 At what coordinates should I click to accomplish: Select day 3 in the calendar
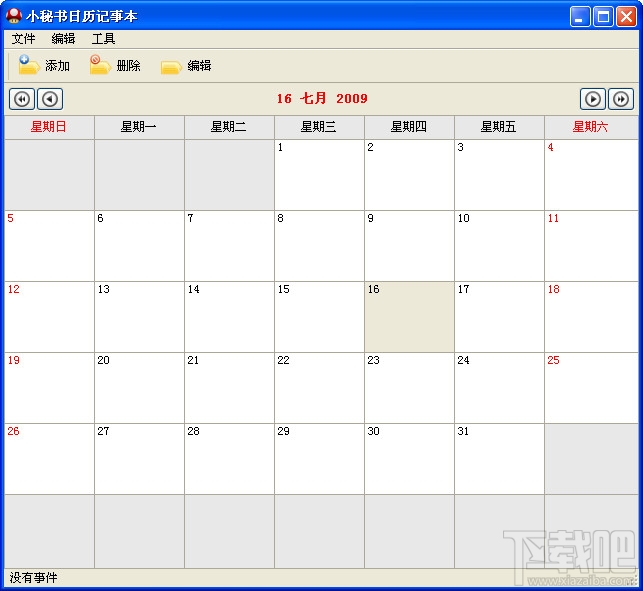499,175
